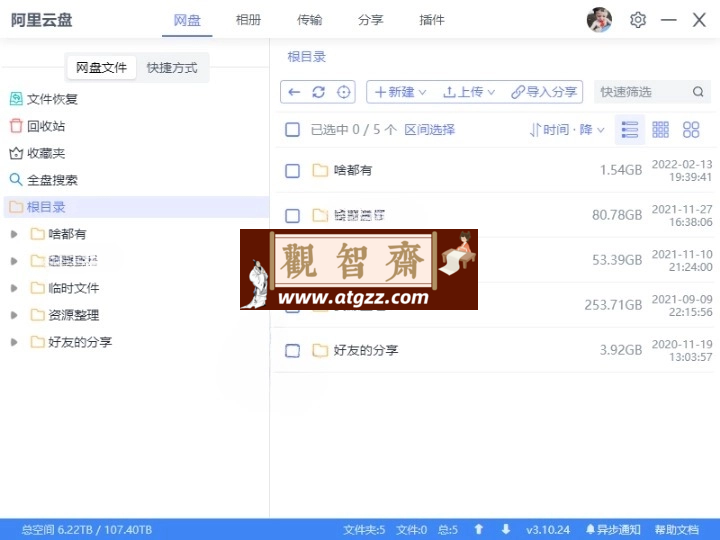Open 全盘搜索 search

tap(44, 180)
